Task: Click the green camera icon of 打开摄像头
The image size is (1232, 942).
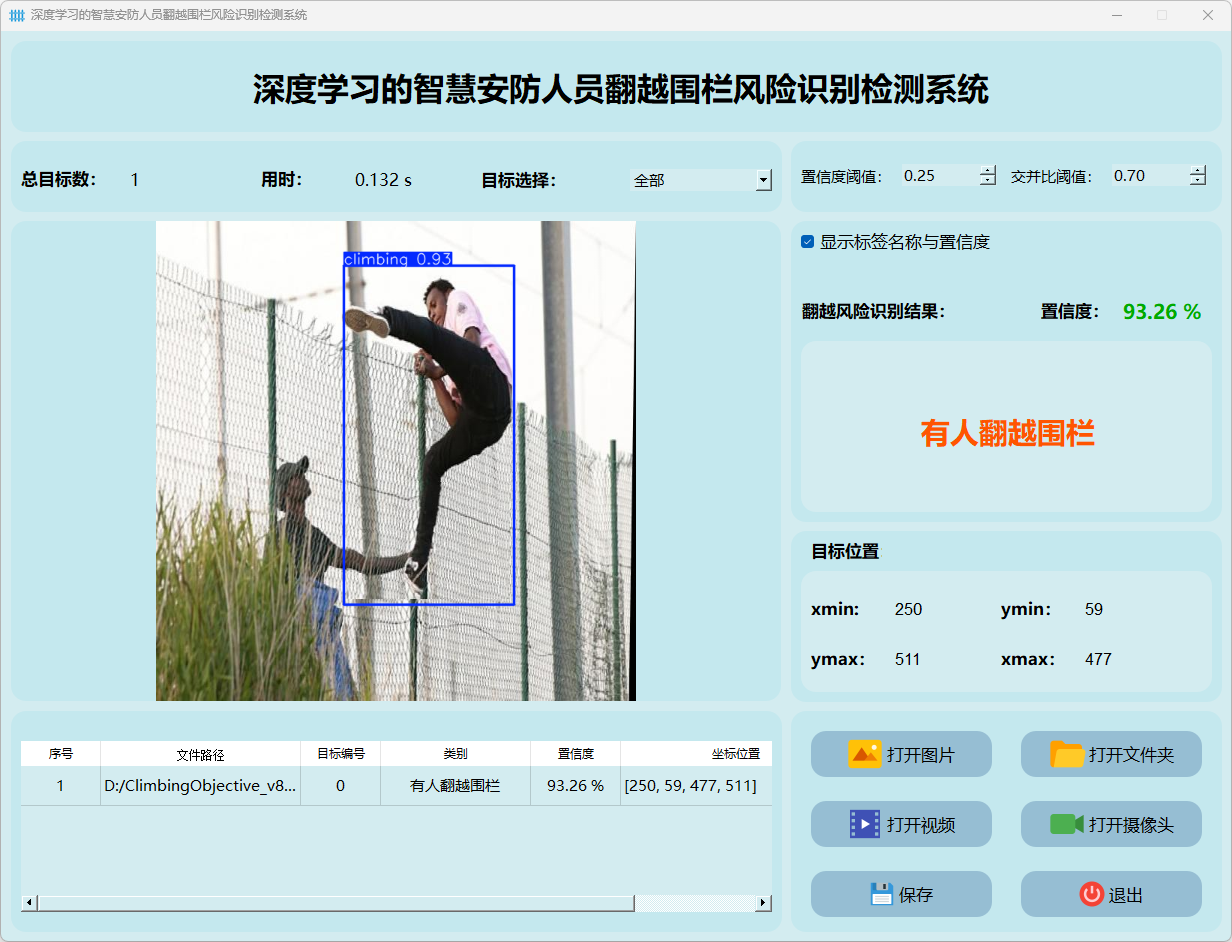Action: pos(1067,824)
